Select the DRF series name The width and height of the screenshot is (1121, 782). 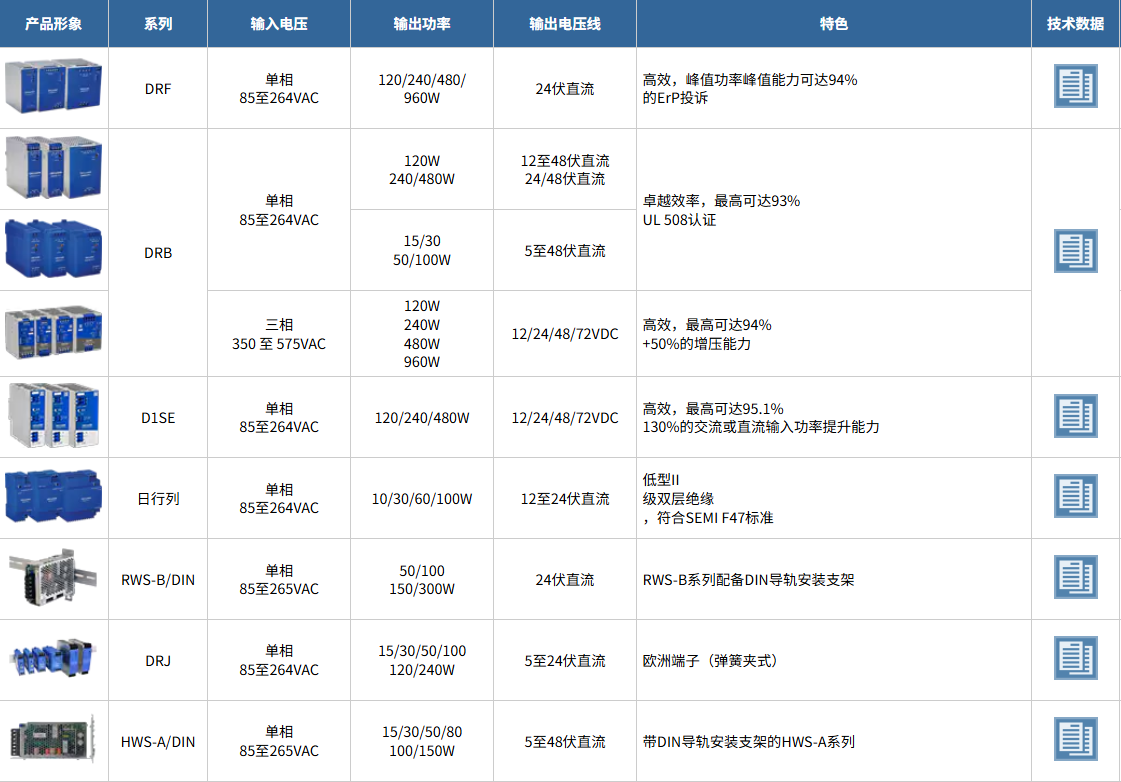158,89
